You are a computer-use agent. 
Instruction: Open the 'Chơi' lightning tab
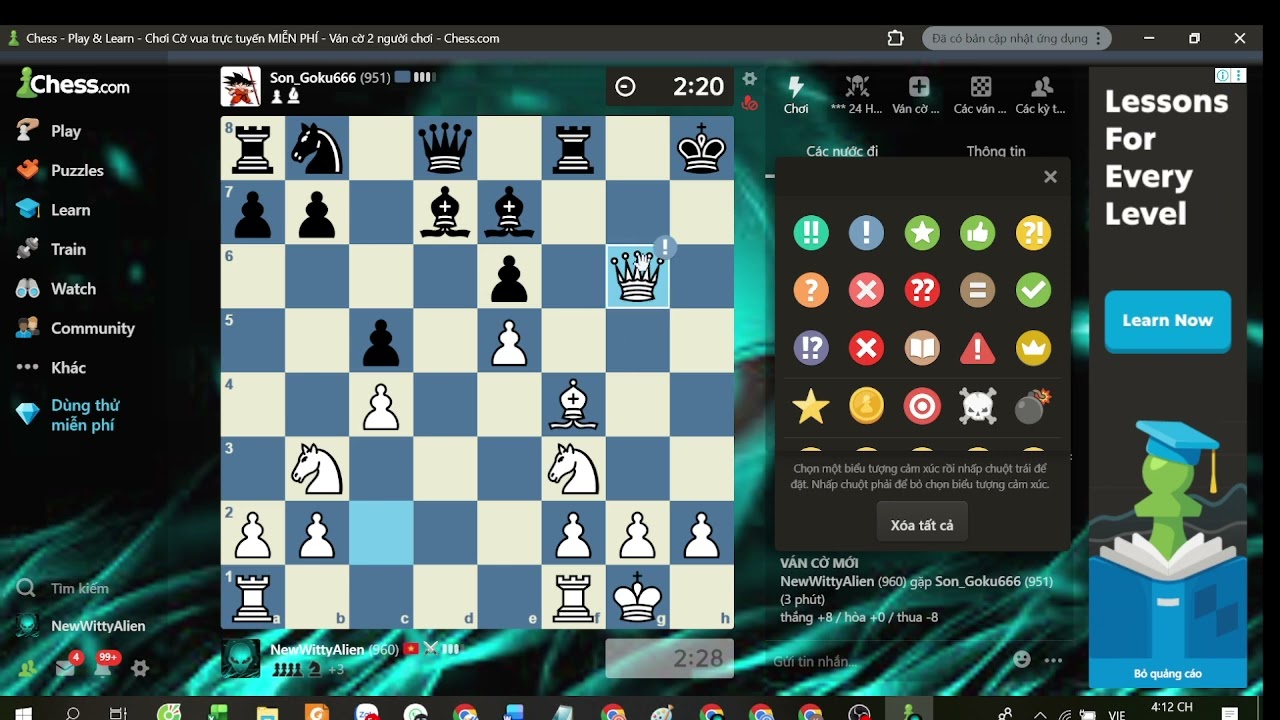pyautogui.click(x=796, y=94)
